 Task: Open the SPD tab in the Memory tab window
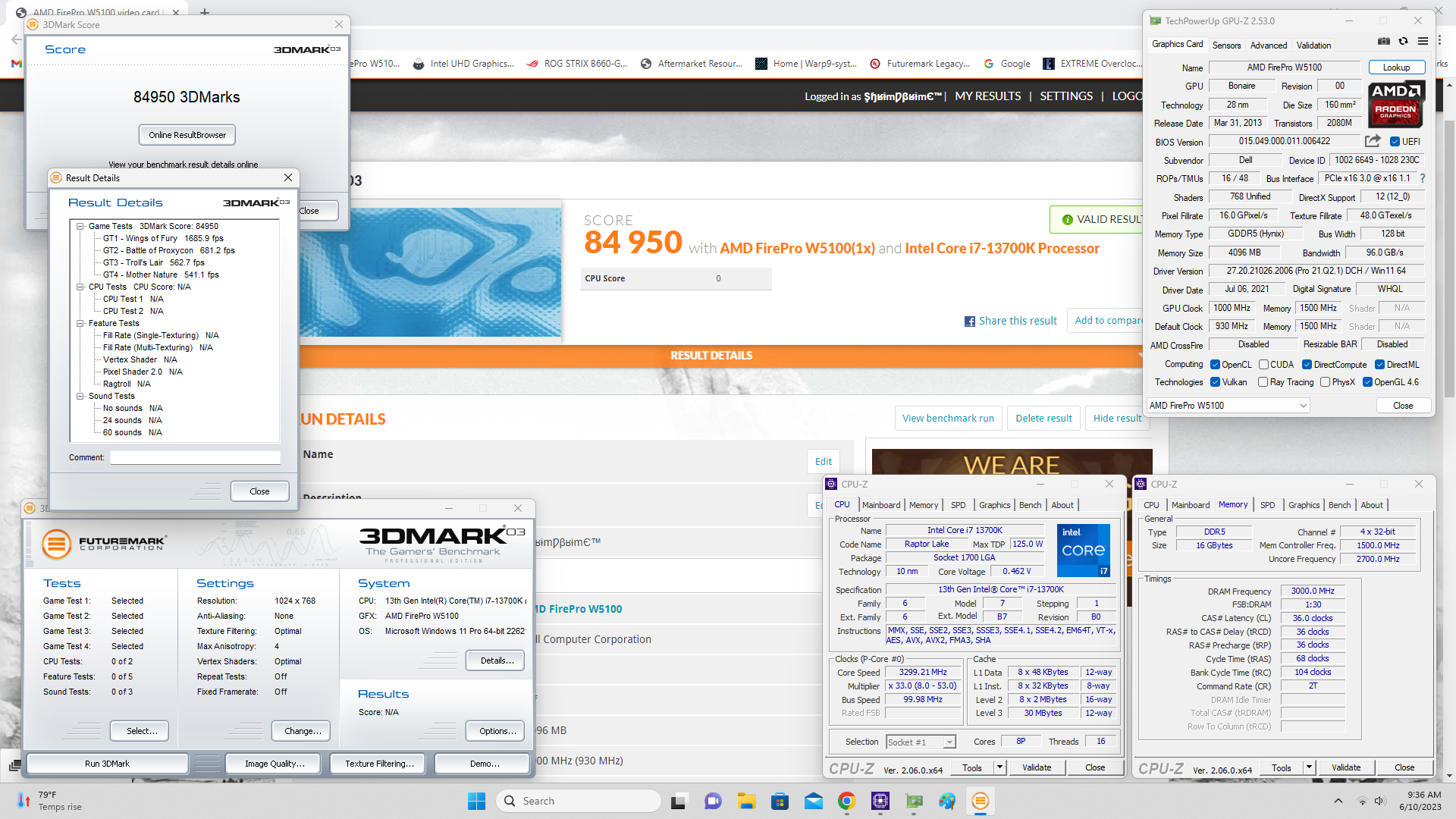[1267, 505]
